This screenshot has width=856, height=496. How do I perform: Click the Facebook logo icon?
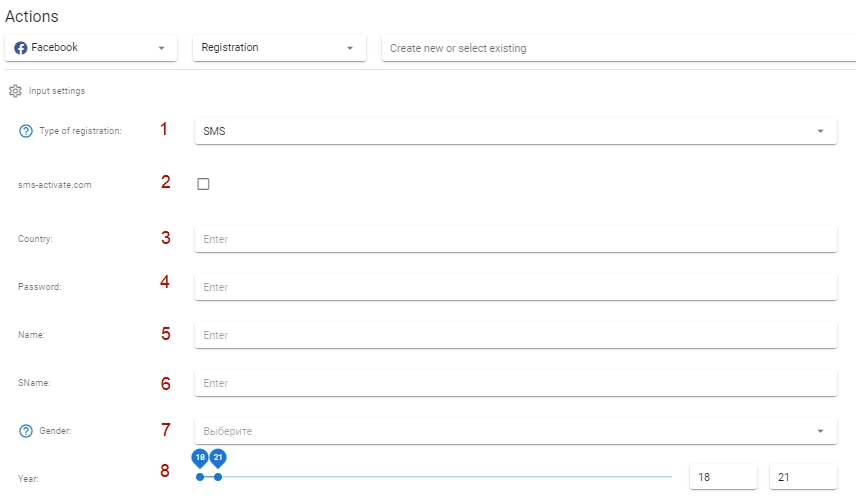point(21,48)
